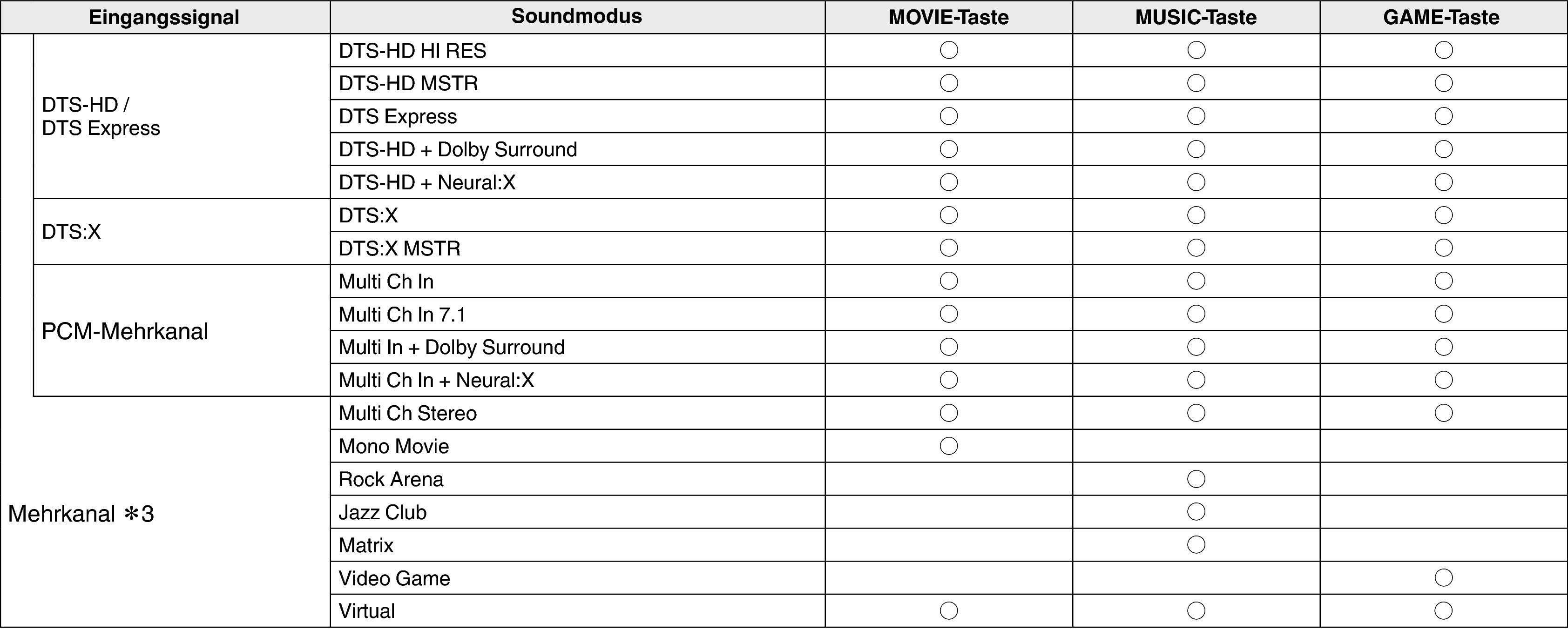Click the MUSIC-Taste circle for Multi Ch In 7.1
The image size is (1568, 630).
(1196, 315)
